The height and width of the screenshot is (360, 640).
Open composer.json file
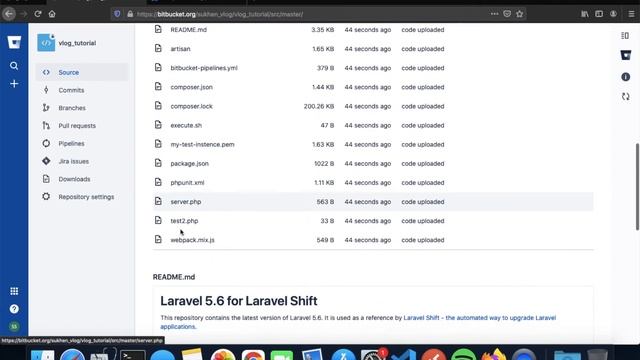[x=191, y=87]
